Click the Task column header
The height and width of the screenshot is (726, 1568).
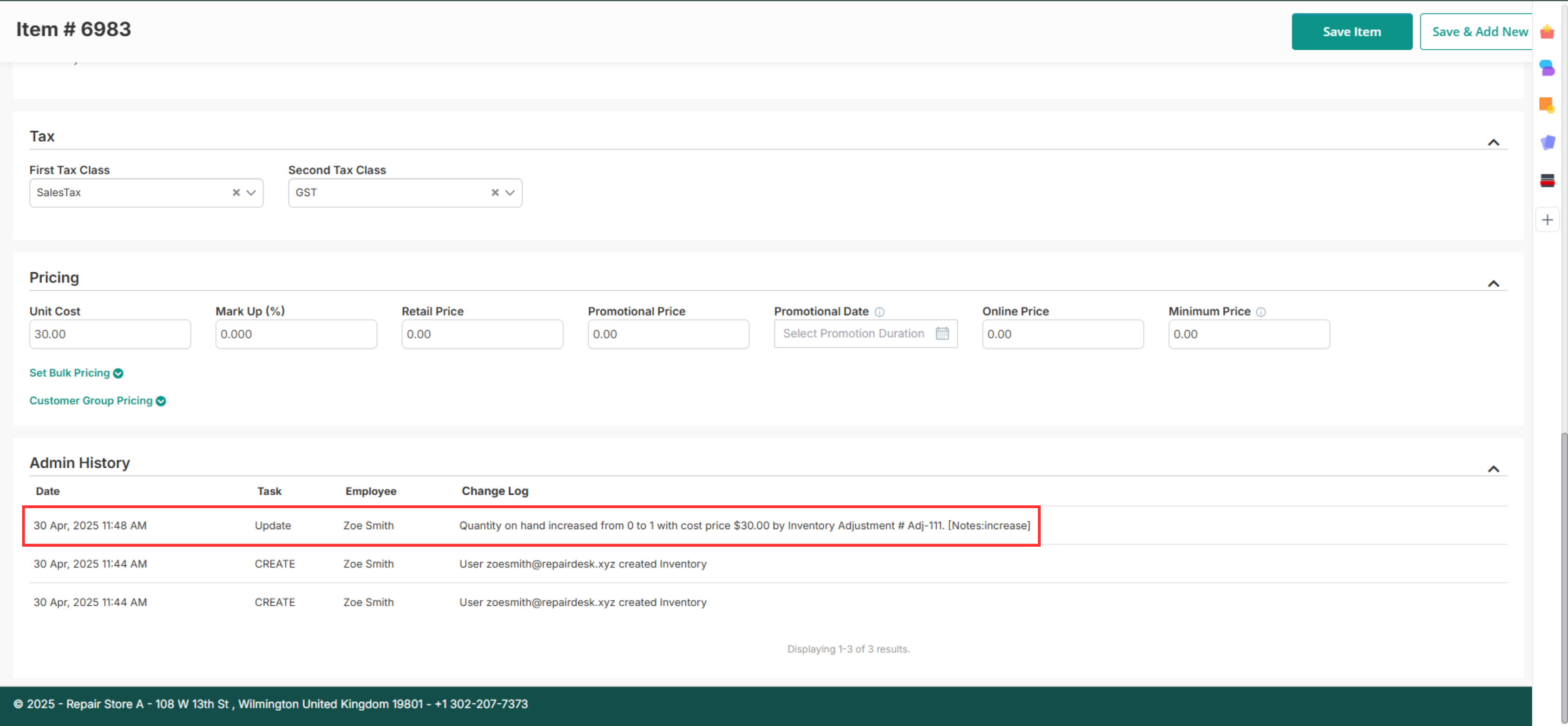[x=269, y=491]
